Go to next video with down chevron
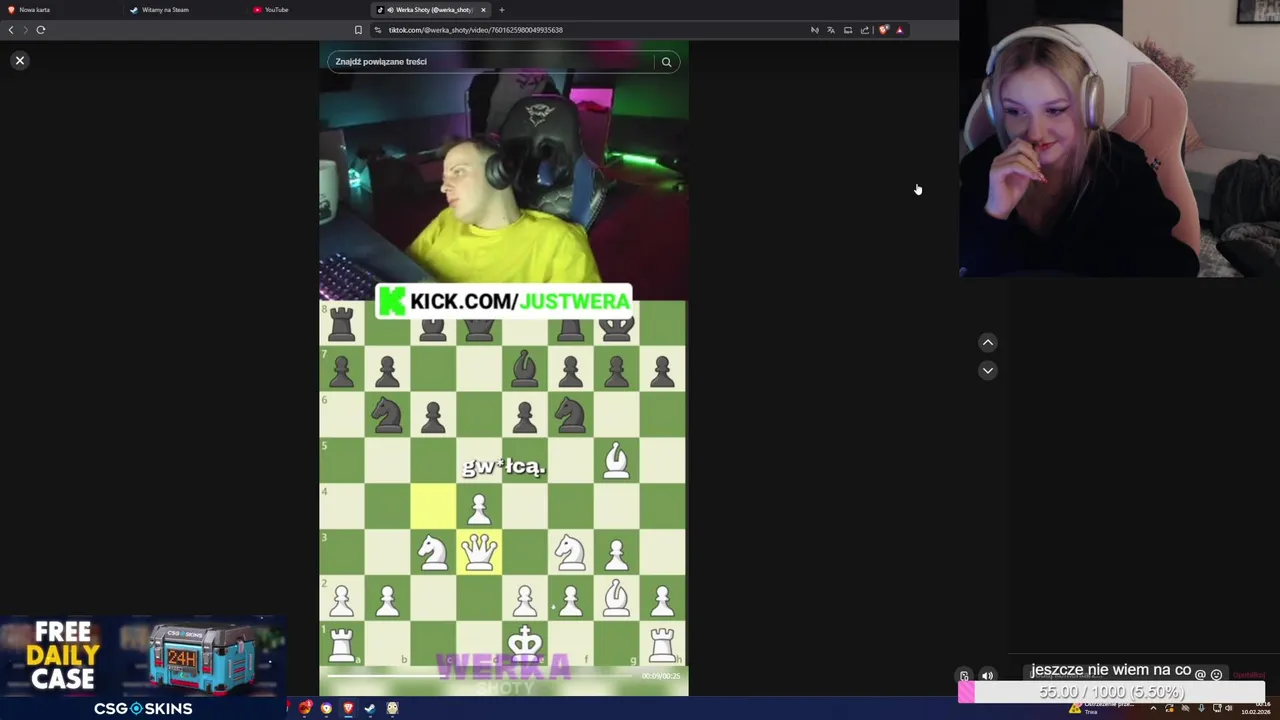1280x720 pixels. pos(988,371)
